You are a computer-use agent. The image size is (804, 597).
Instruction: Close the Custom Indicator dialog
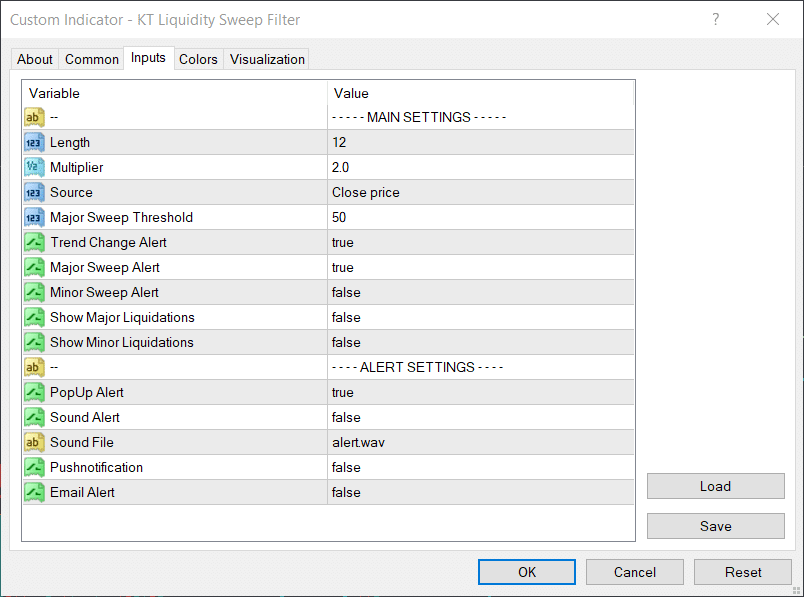[773, 19]
